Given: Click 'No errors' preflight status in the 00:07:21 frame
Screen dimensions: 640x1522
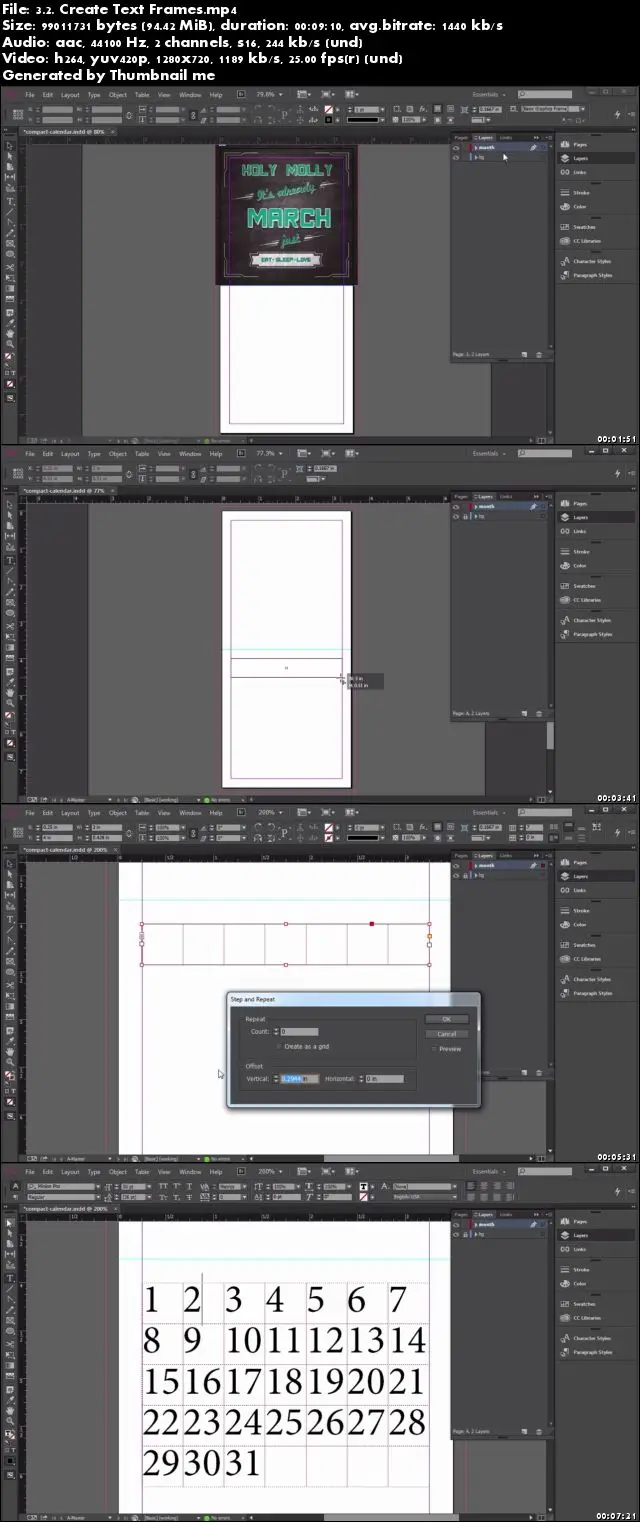Looking at the screenshot, I should (220, 1516).
